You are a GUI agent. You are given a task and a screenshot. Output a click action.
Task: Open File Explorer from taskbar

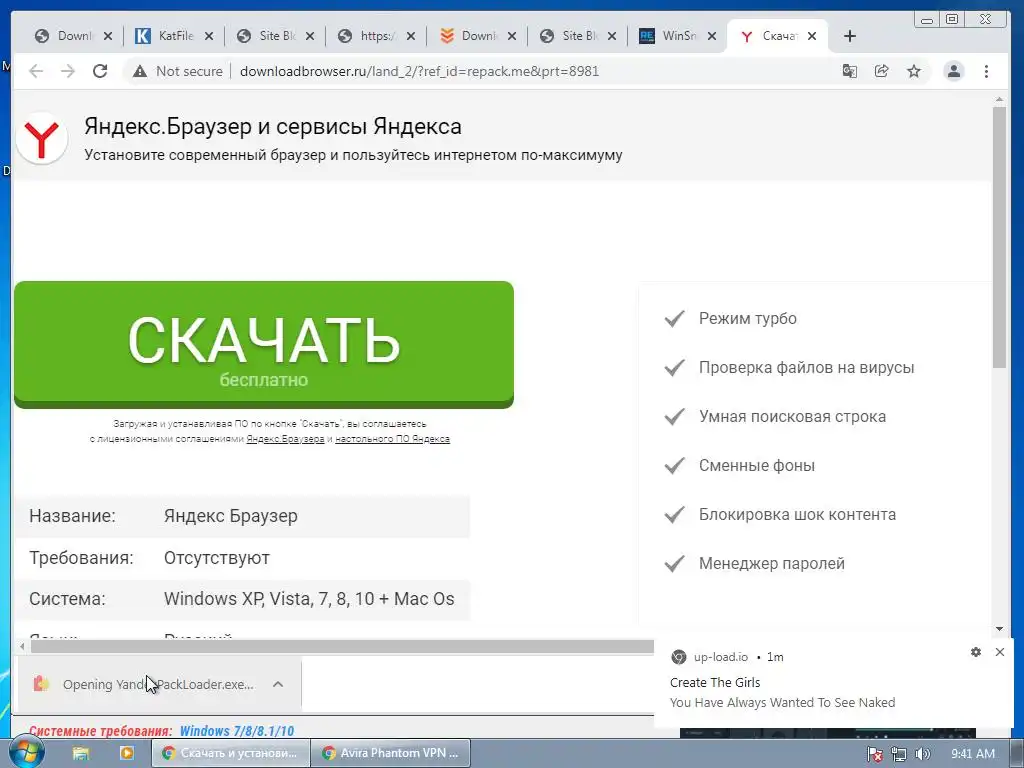click(x=80, y=753)
